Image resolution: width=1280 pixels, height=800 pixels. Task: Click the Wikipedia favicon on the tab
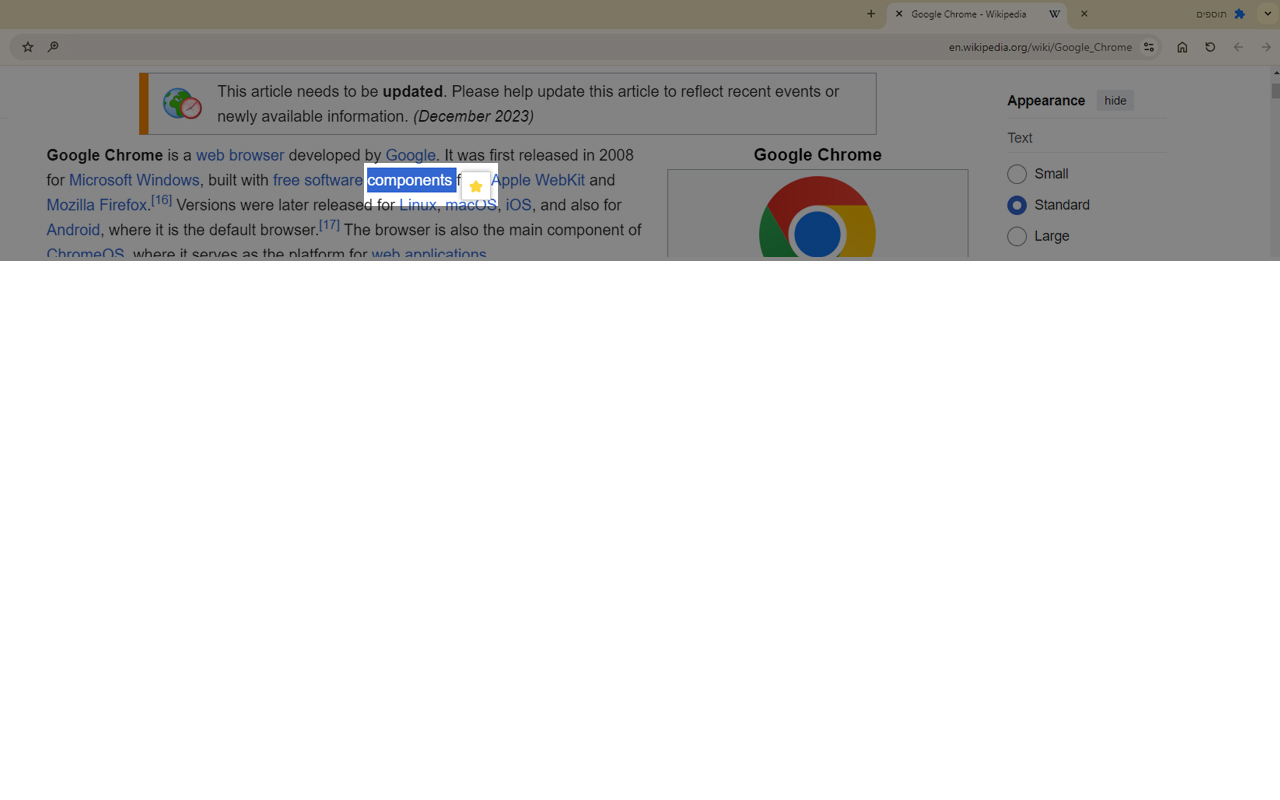coord(1054,14)
